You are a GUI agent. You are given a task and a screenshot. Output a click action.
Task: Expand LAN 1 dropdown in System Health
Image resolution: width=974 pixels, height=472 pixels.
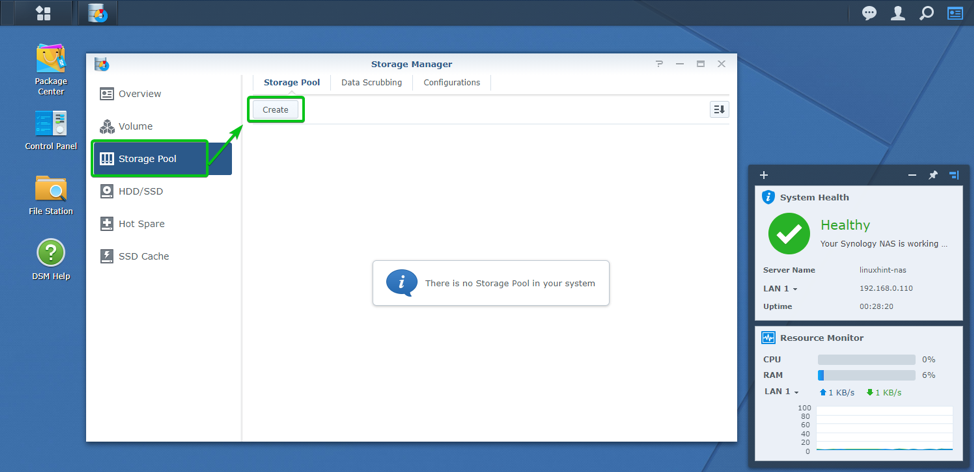coord(780,289)
